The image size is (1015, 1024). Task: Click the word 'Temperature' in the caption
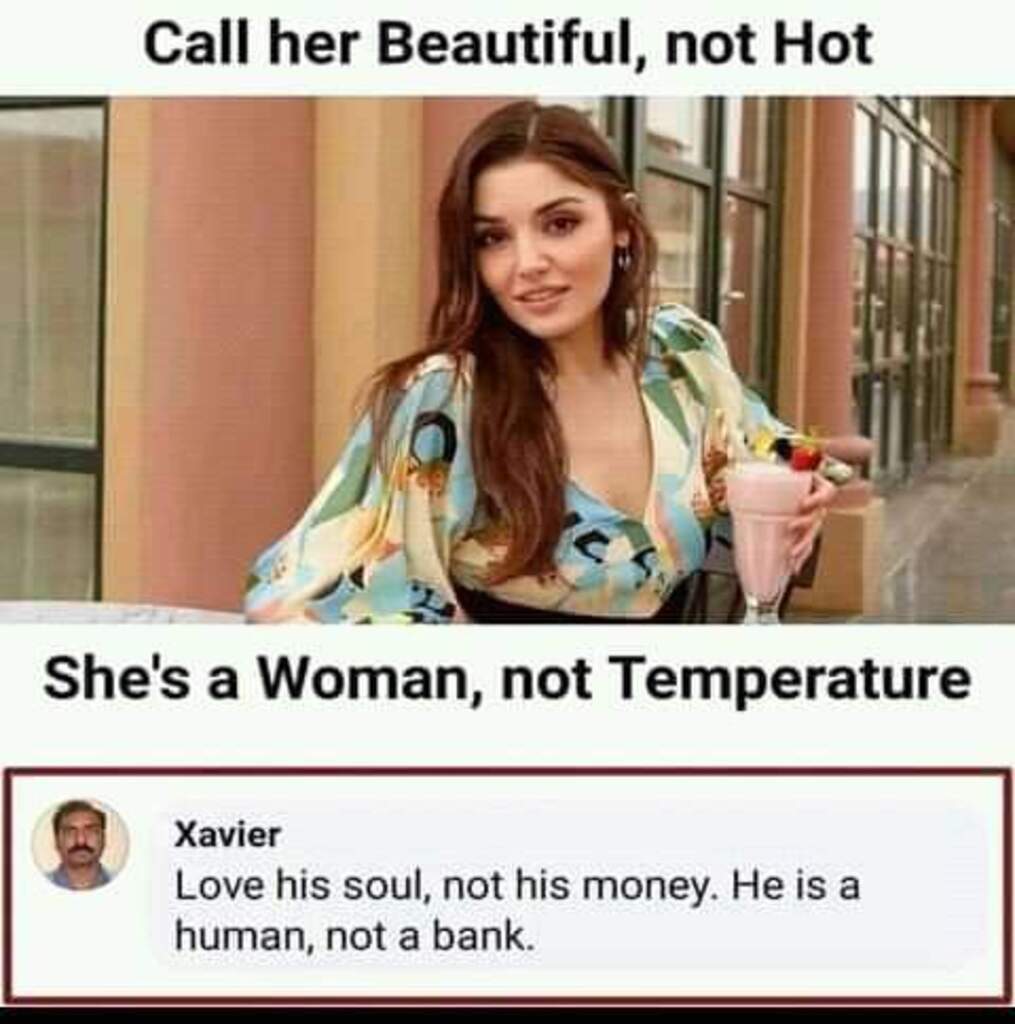coord(790,679)
